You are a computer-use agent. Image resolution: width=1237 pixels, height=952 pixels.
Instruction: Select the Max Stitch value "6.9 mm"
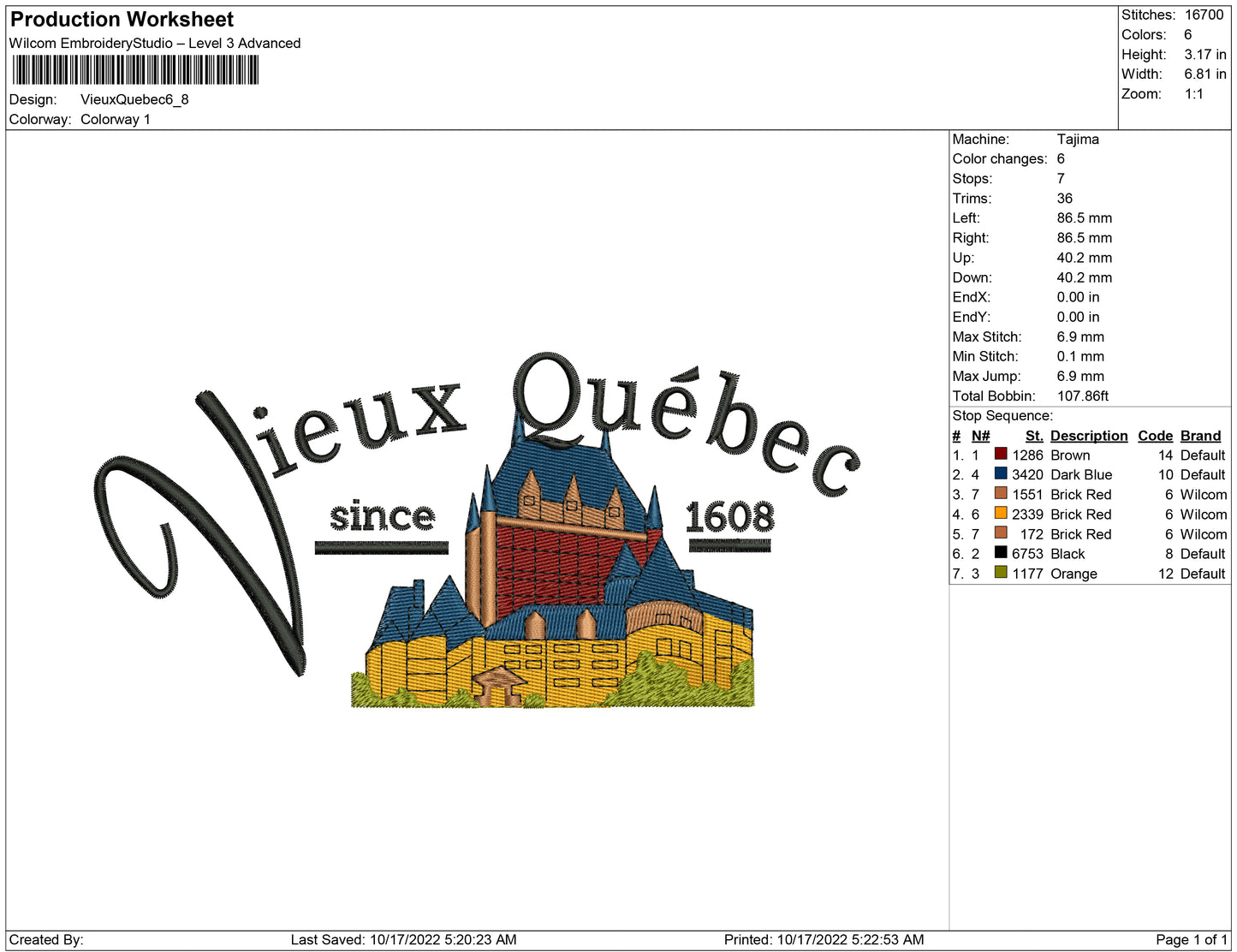pyautogui.click(x=1081, y=336)
